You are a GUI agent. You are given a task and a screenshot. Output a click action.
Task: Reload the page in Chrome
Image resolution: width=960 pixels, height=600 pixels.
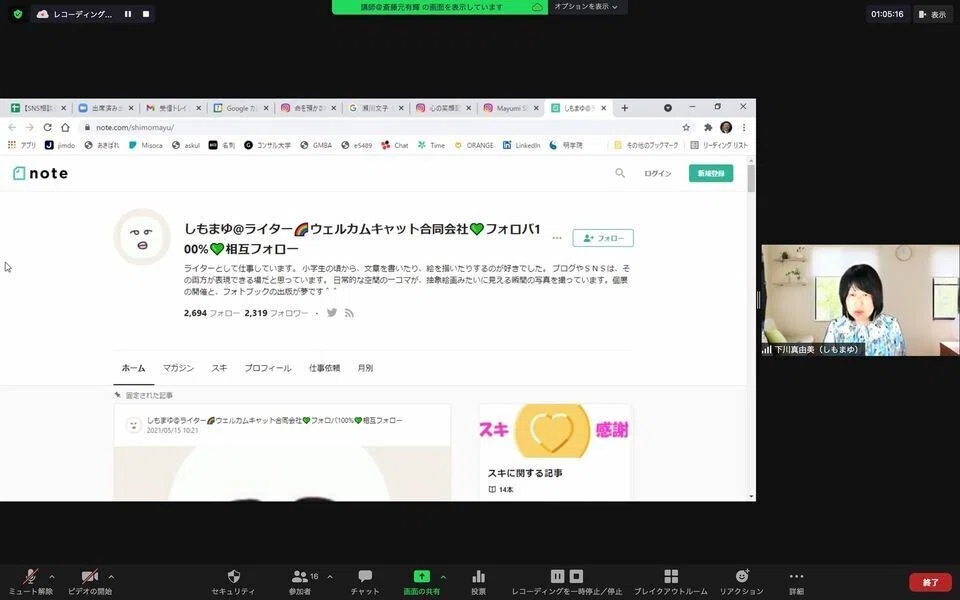pos(47,127)
